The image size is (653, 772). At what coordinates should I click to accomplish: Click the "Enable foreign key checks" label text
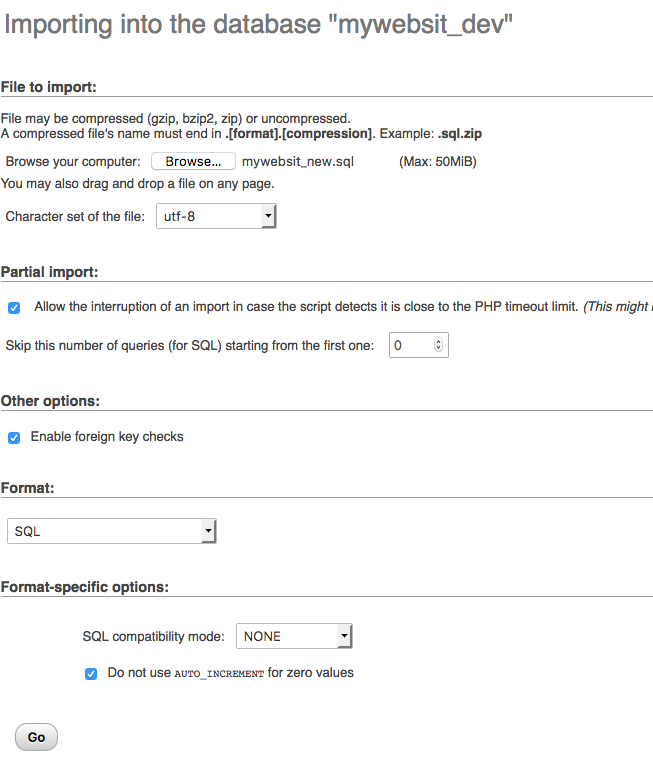[107, 437]
